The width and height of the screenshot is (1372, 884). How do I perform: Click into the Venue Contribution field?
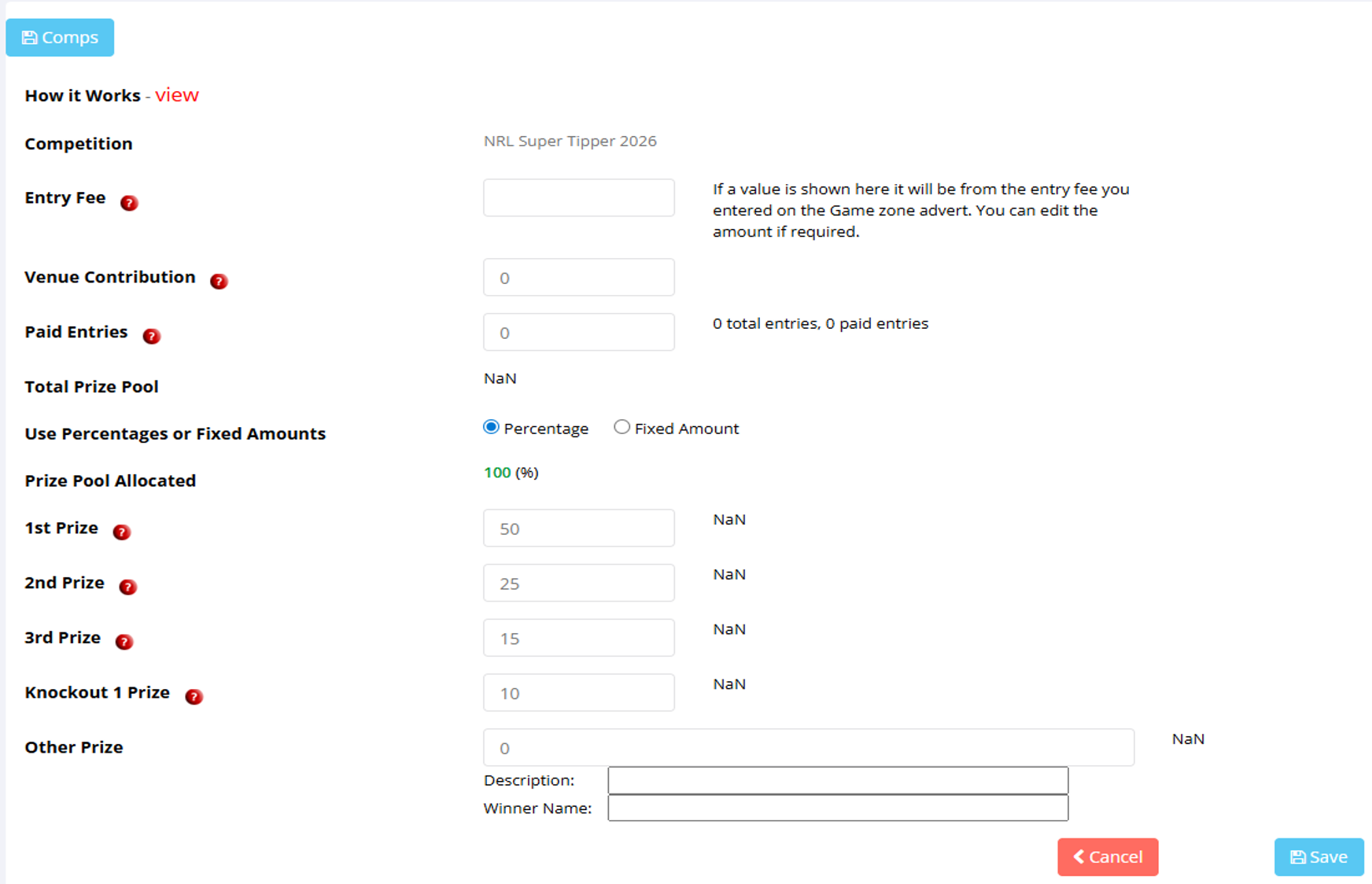tap(578, 278)
